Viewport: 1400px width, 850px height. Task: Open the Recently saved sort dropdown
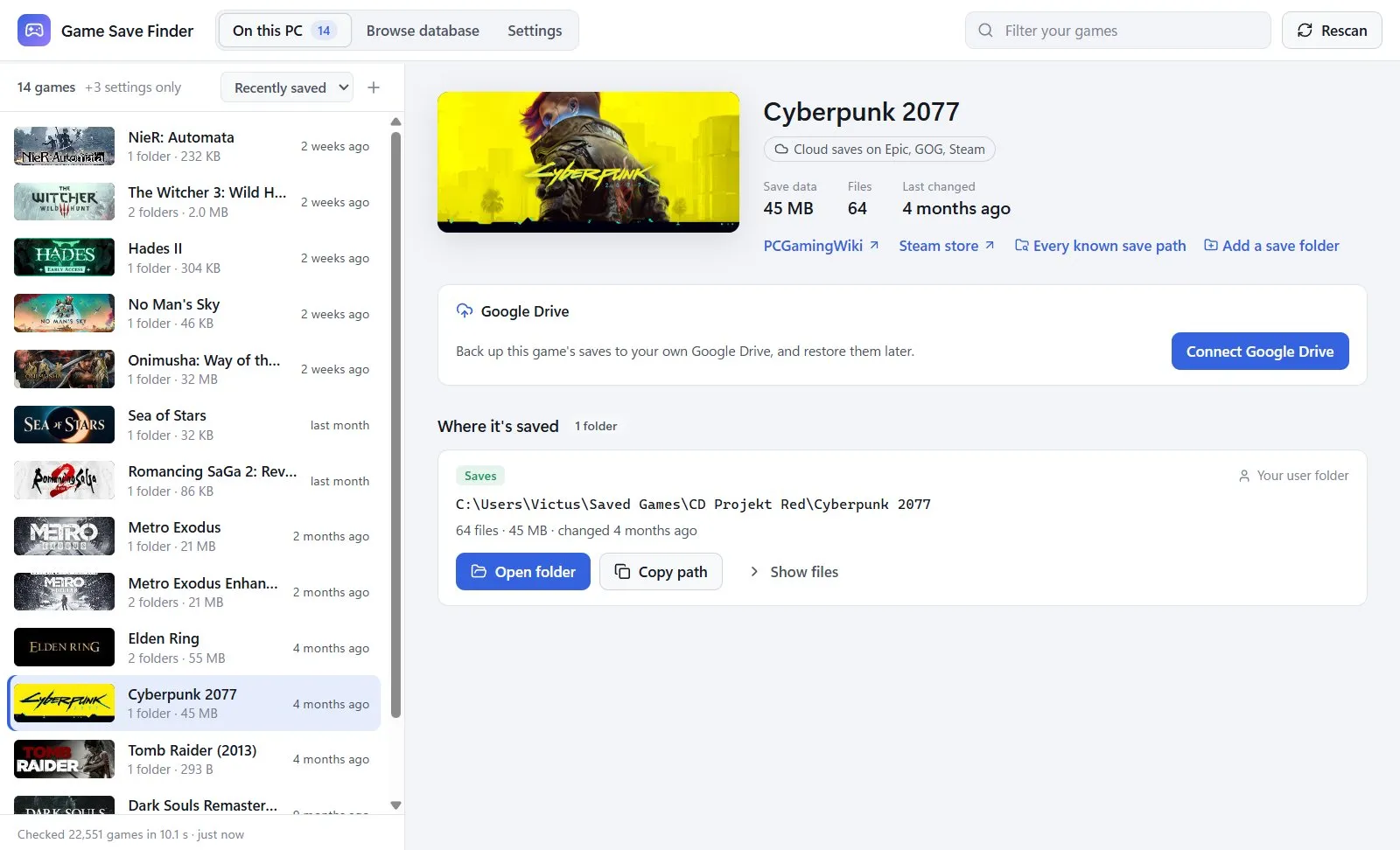click(x=287, y=87)
